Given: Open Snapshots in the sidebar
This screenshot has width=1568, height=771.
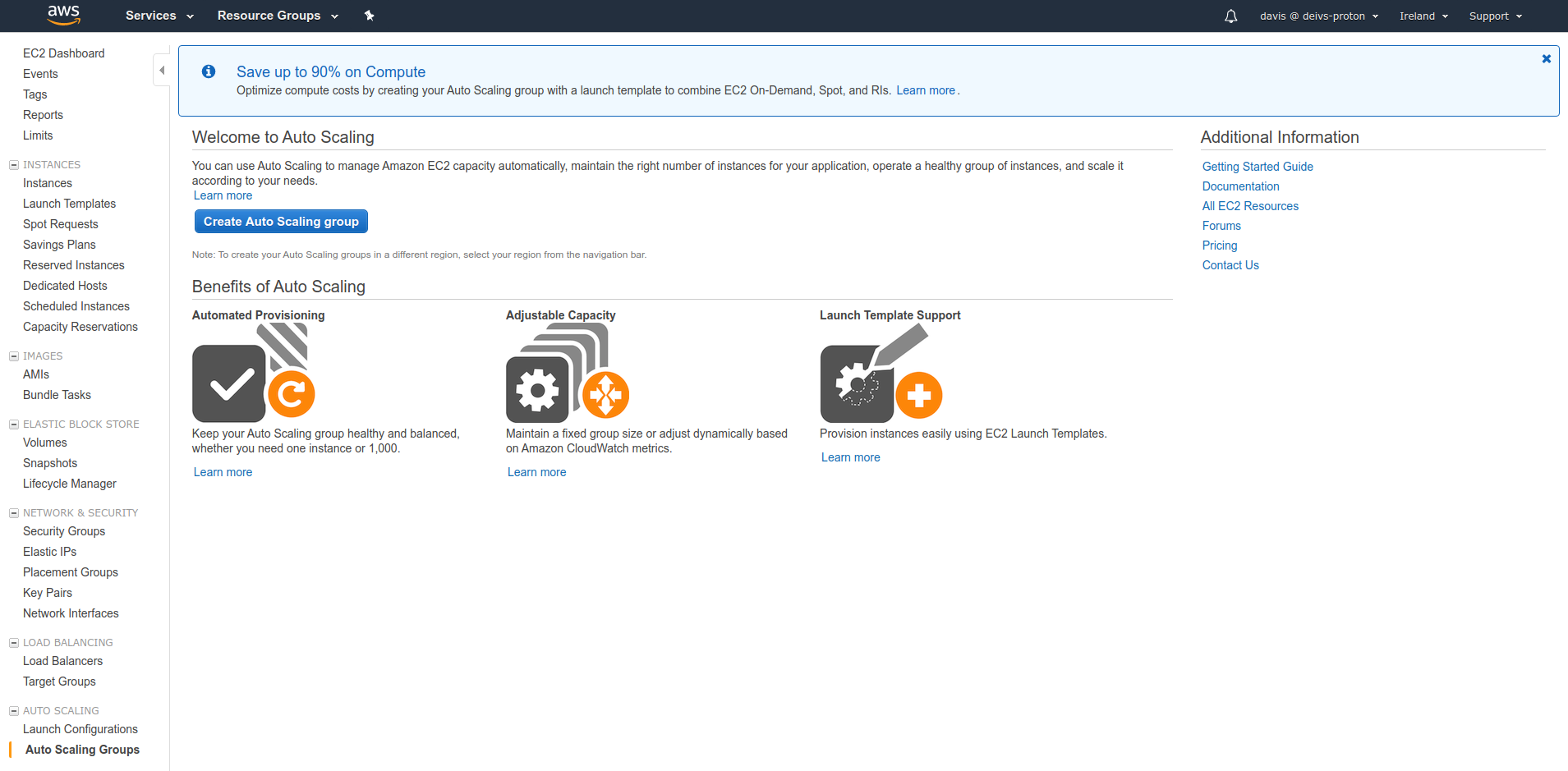Looking at the screenshot, I should pos(50,463).
